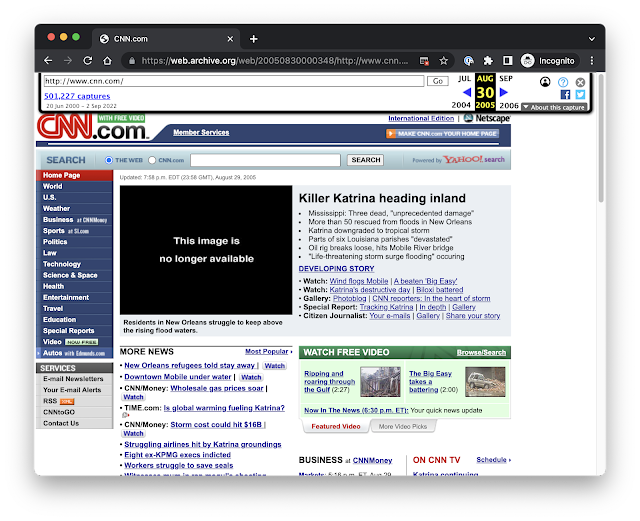640x521 pixels.
Task: Reload the page with the refresh icon
Action: tap(88, 61)
